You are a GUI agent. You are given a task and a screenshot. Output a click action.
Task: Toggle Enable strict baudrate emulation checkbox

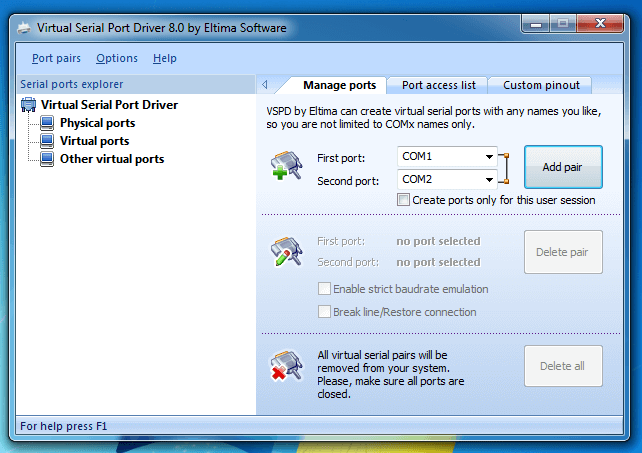[x=324, y=289]
